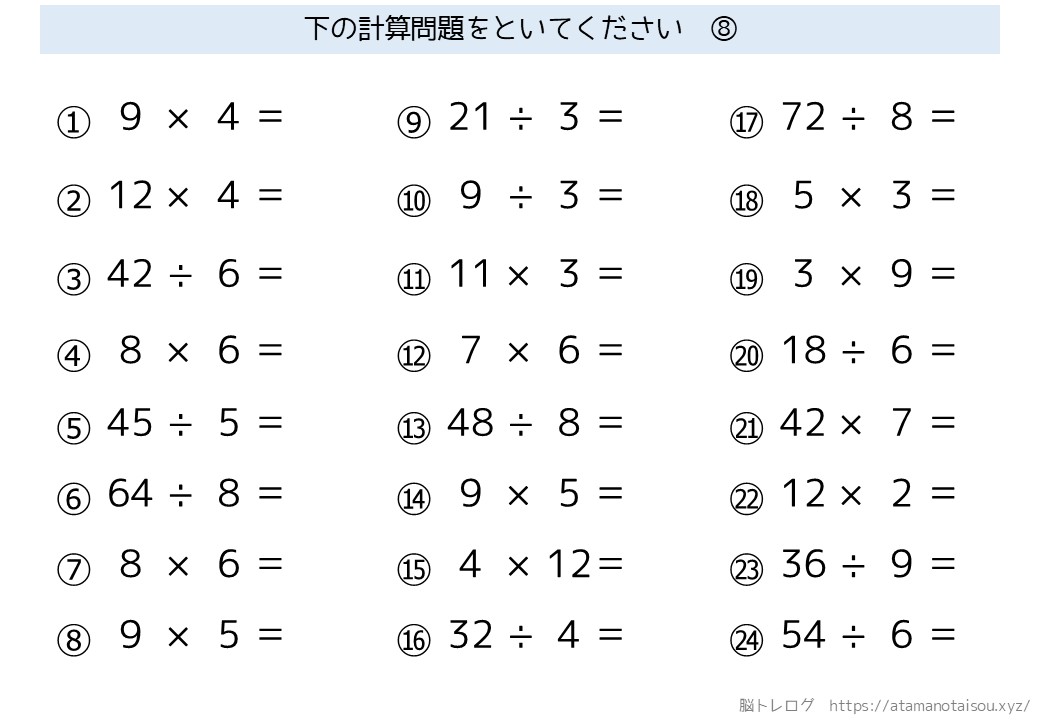Image resolution: width=1040 pixels, height=720 pixels.
Task: Click the circled number 1 marker
Action: click(x=74, y=123)
